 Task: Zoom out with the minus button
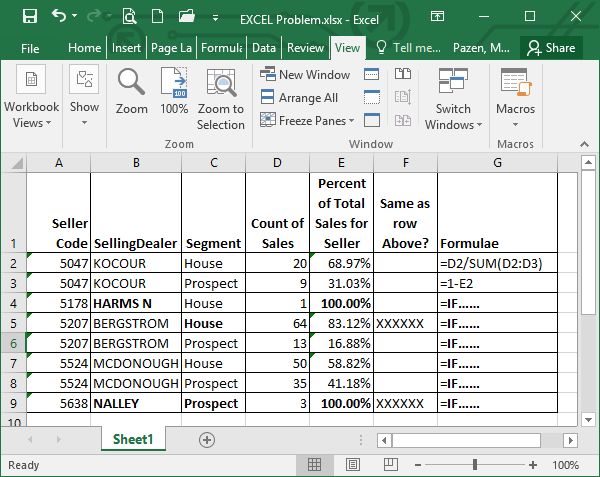418,465
